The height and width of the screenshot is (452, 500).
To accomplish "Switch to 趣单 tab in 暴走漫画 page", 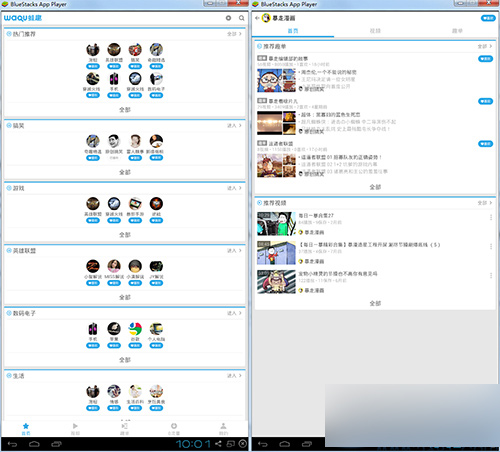I will [457, 31].
